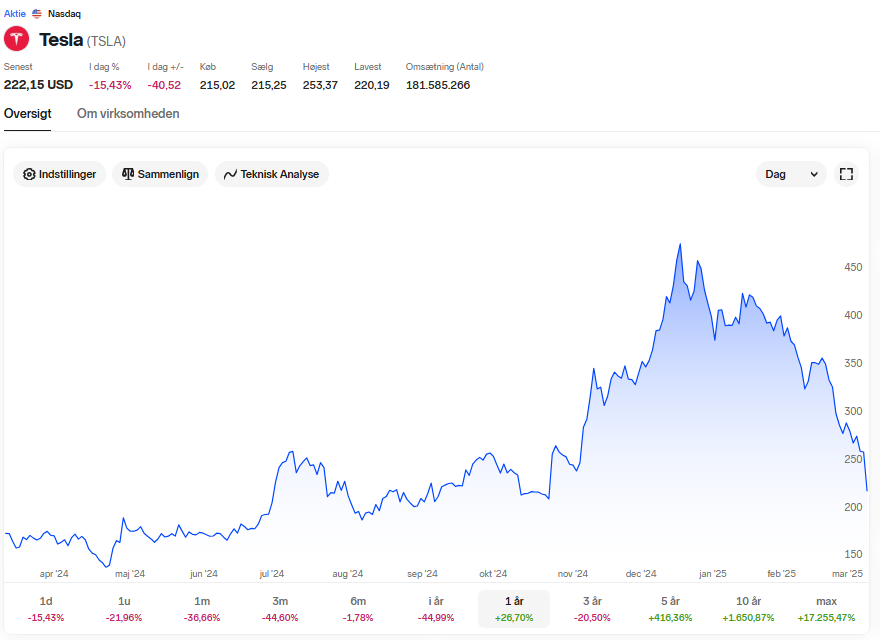Click the 250 y-axis label
Image resolution: width=880 pixels, height=640 pixels.
tap(853, 459)
